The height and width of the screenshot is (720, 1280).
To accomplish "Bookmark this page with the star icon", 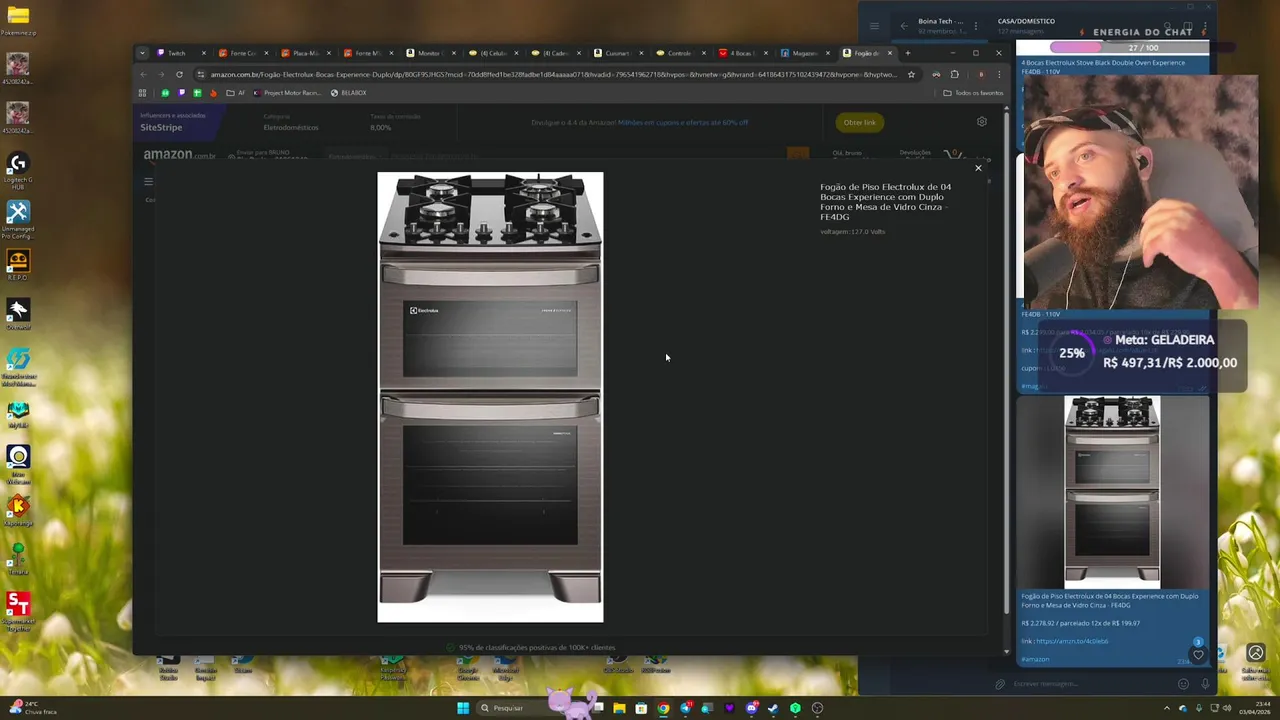I will point(911,74).
